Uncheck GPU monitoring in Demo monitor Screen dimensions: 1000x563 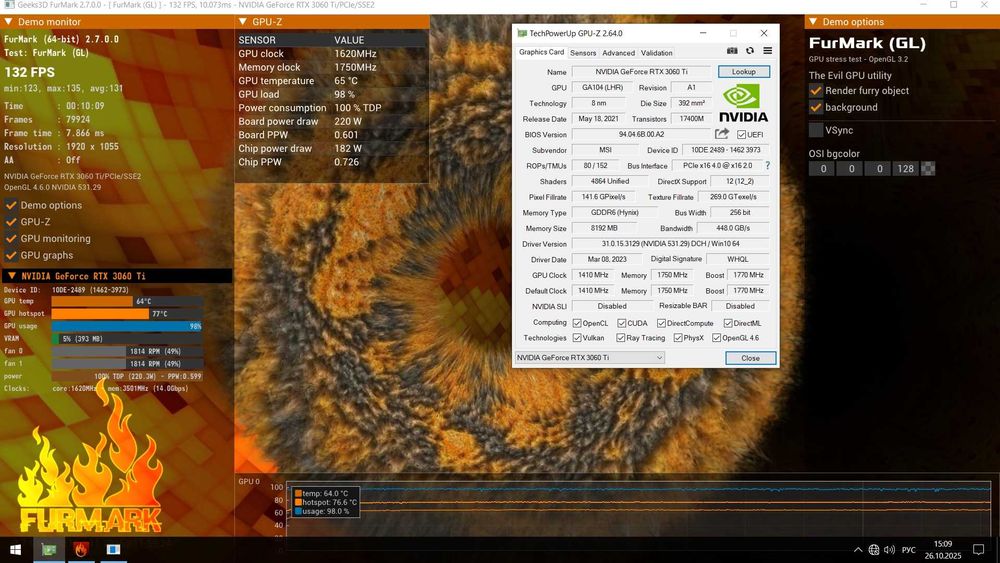coord(11,238)
